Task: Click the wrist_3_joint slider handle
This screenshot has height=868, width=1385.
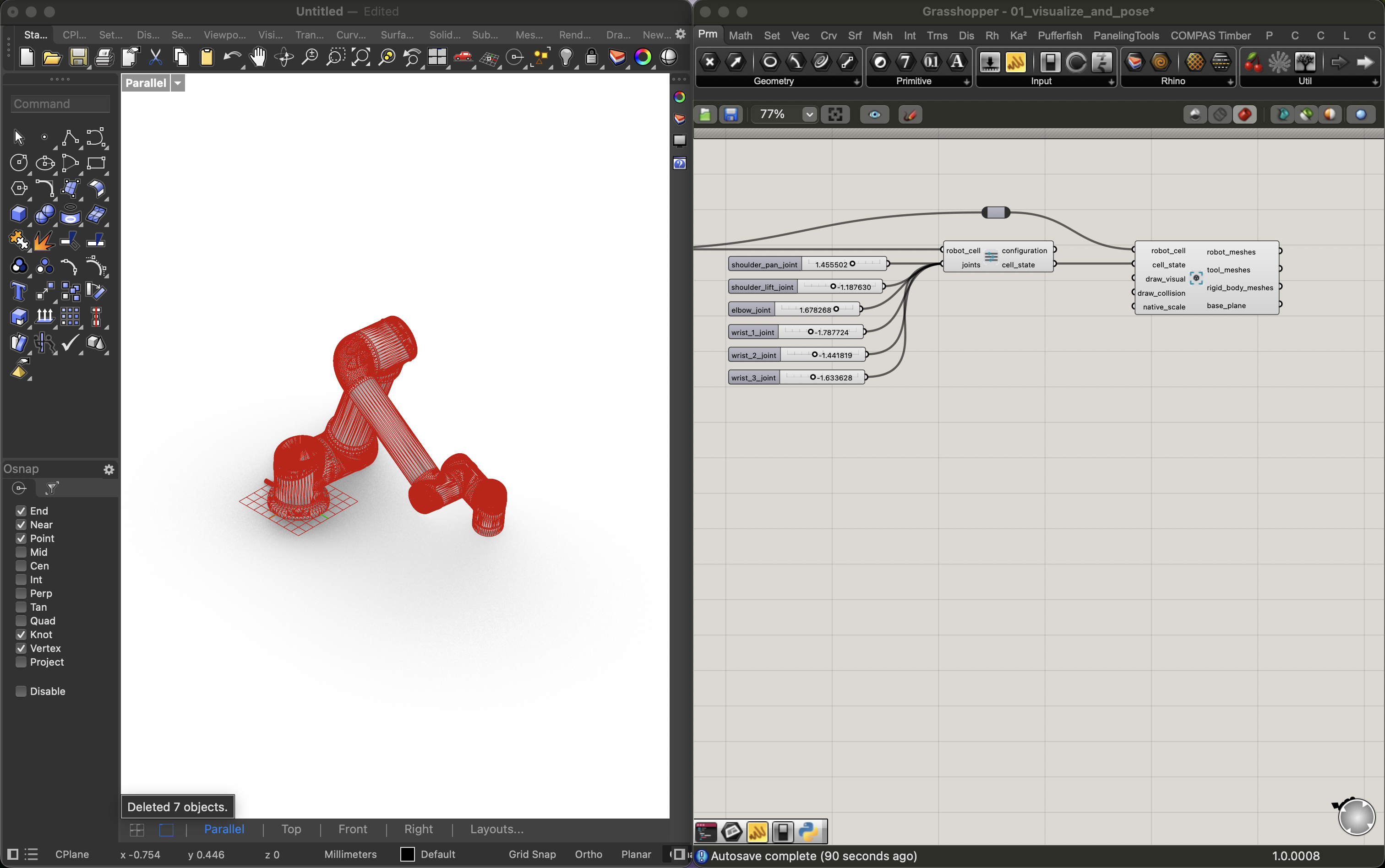Action: (x=812, y=377)
